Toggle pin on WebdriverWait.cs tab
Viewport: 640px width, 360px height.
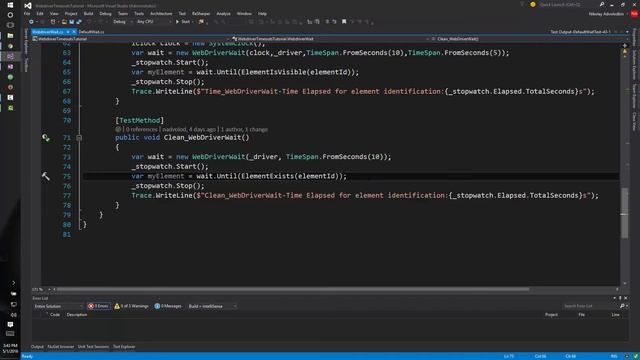(x=68, y=32)
